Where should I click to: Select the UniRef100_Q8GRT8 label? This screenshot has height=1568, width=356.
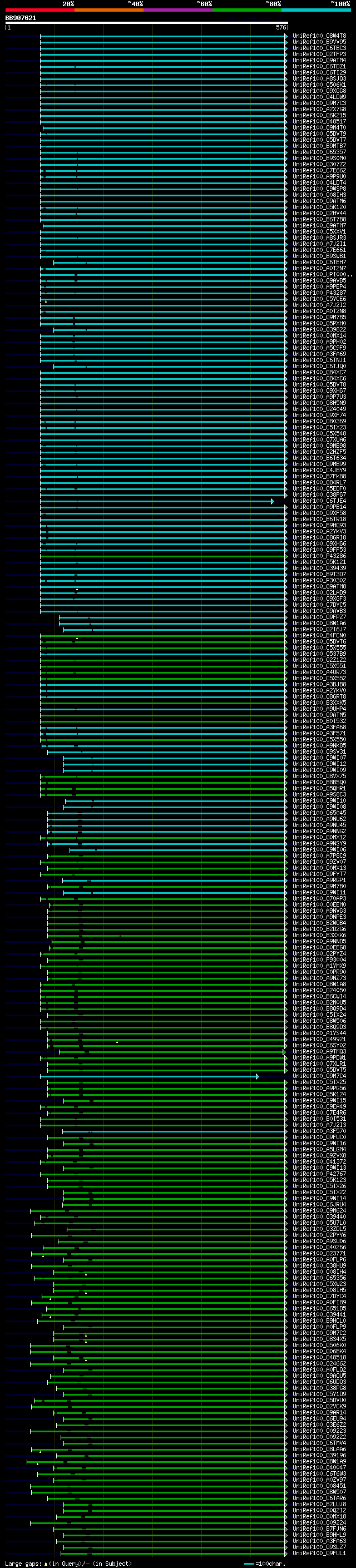tap(319, 696)
